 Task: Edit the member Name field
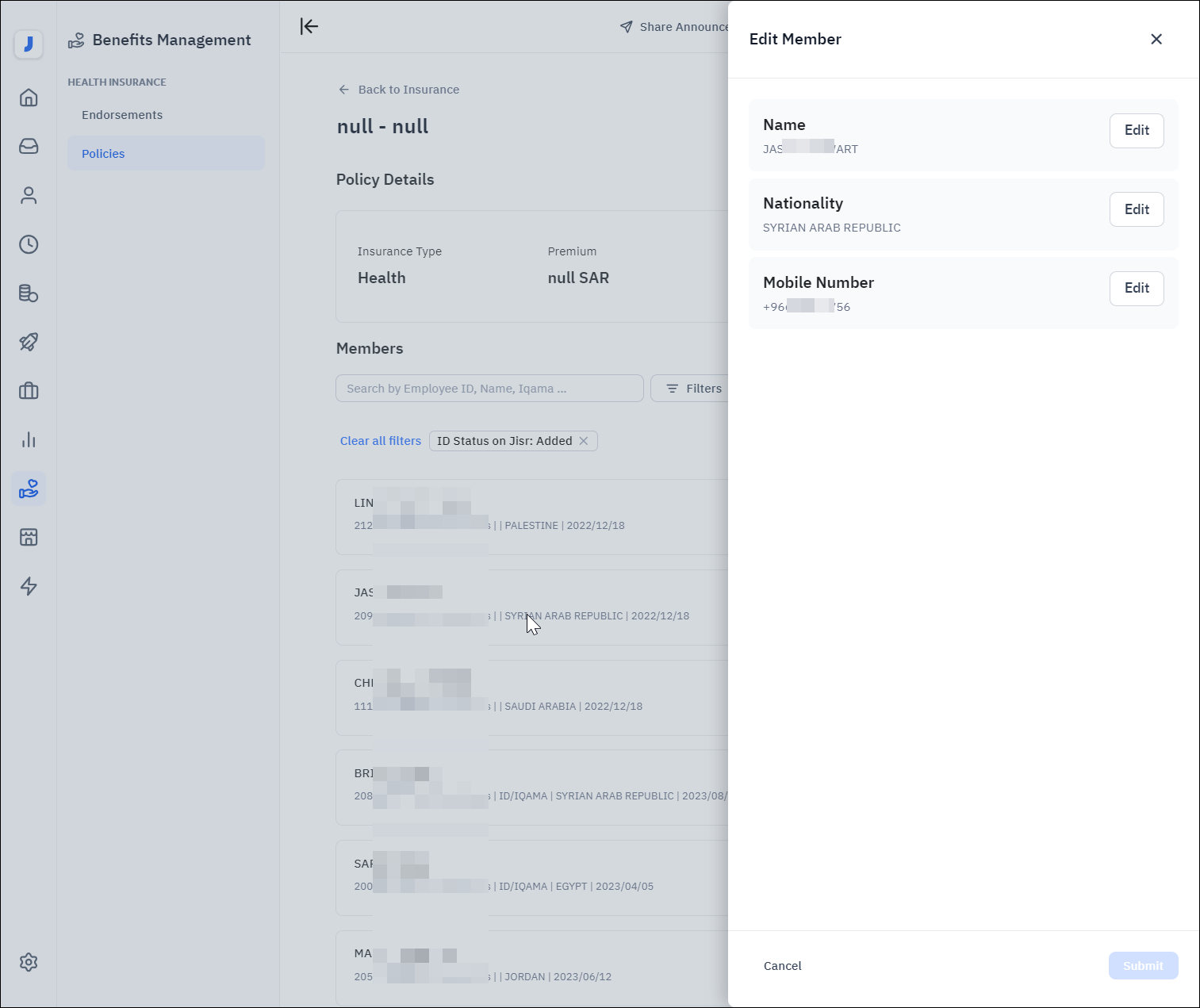click(x=1136, y=131)
